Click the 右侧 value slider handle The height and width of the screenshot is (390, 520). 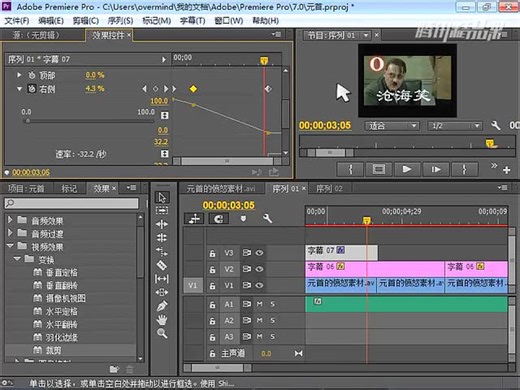pos(28,121)
